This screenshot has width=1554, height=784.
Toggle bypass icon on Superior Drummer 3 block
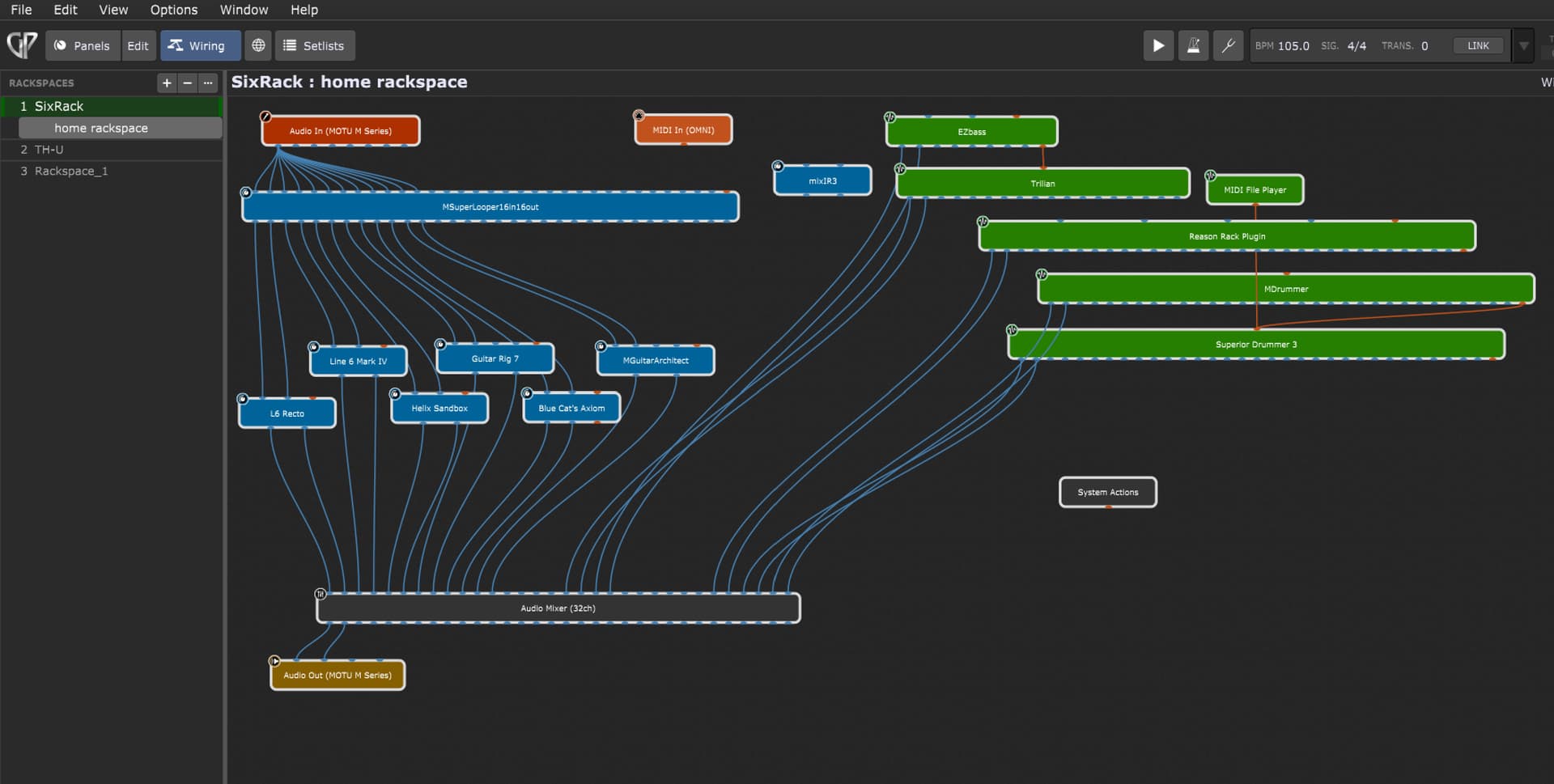1012,330
